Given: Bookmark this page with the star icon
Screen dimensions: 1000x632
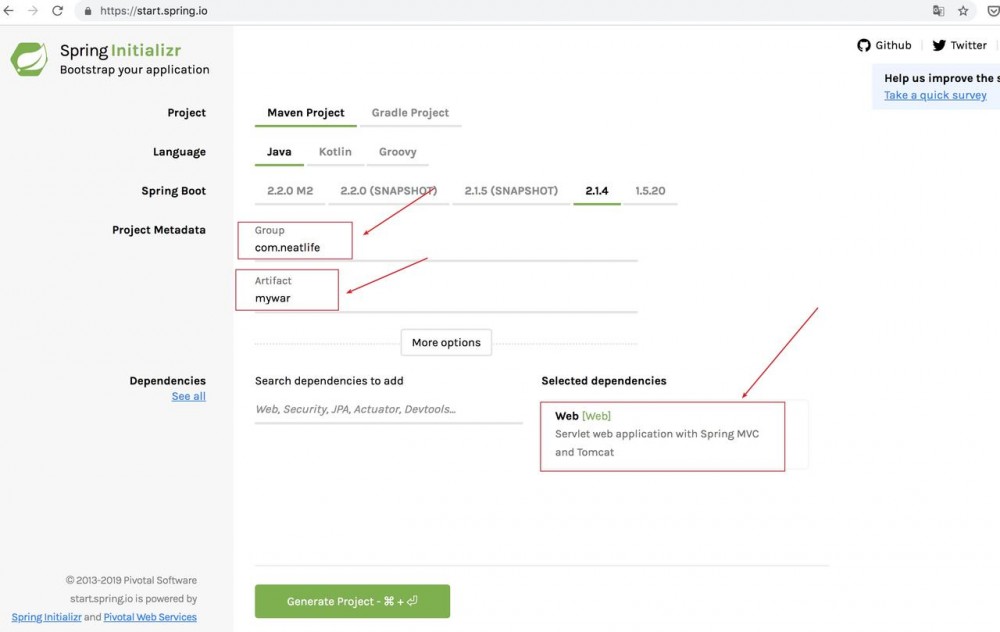Looking at the screenshot, I should [963, 11].
